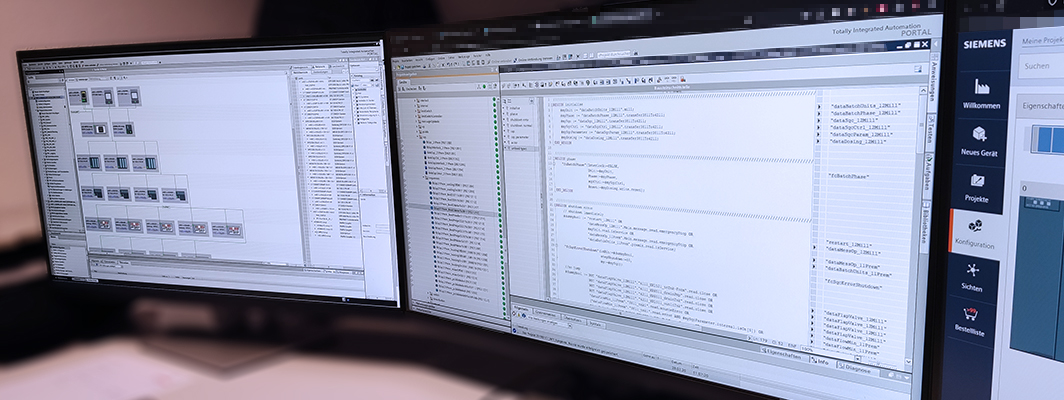This screenshot has width=1064, height=400.
Task: Switch to the Diagnose inspector tab
Action: click(x=854, y=369)
